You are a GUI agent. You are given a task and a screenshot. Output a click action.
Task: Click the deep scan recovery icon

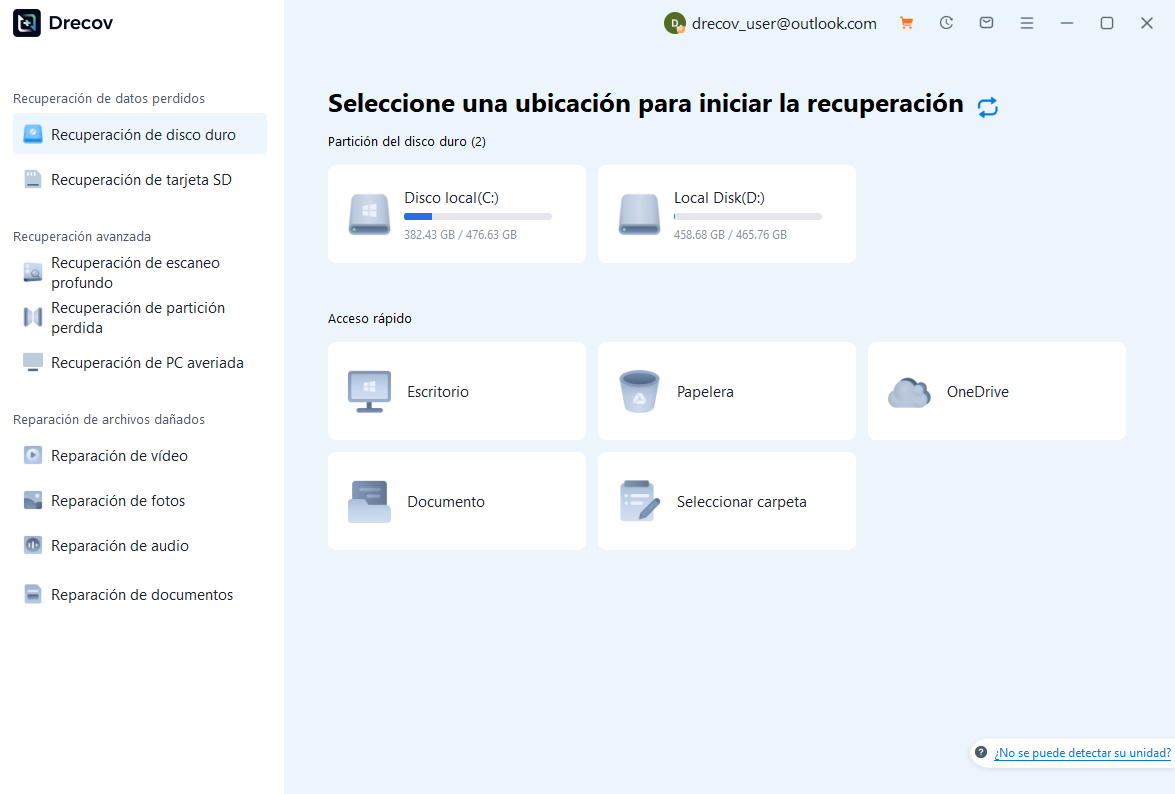tap(33, 273)
